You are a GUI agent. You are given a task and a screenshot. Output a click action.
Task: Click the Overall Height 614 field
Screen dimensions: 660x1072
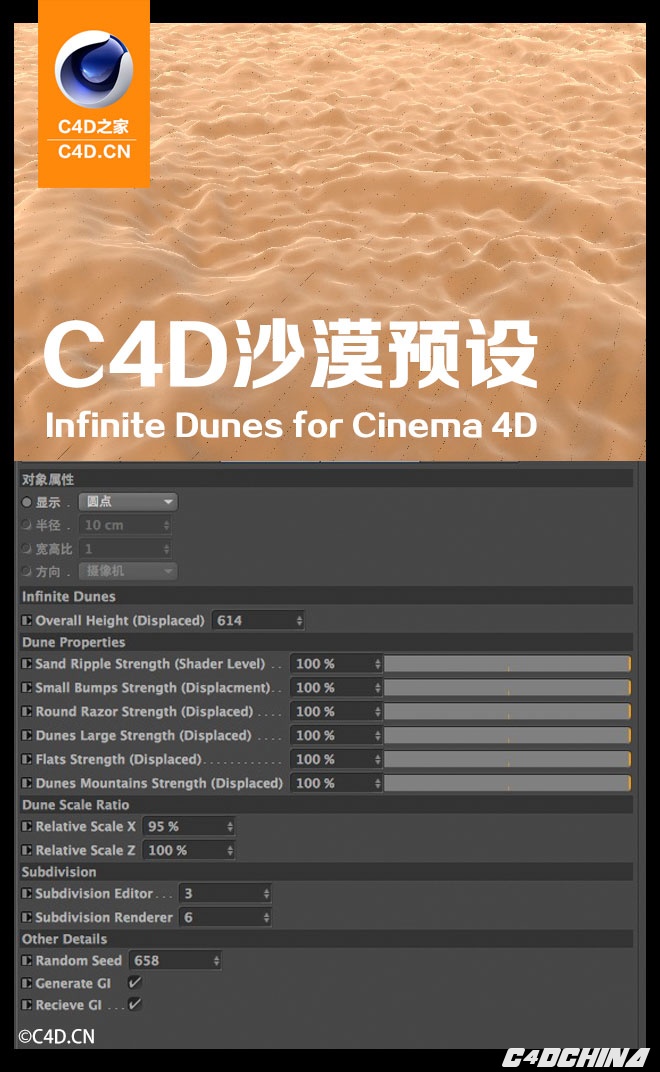coord(258,620)
